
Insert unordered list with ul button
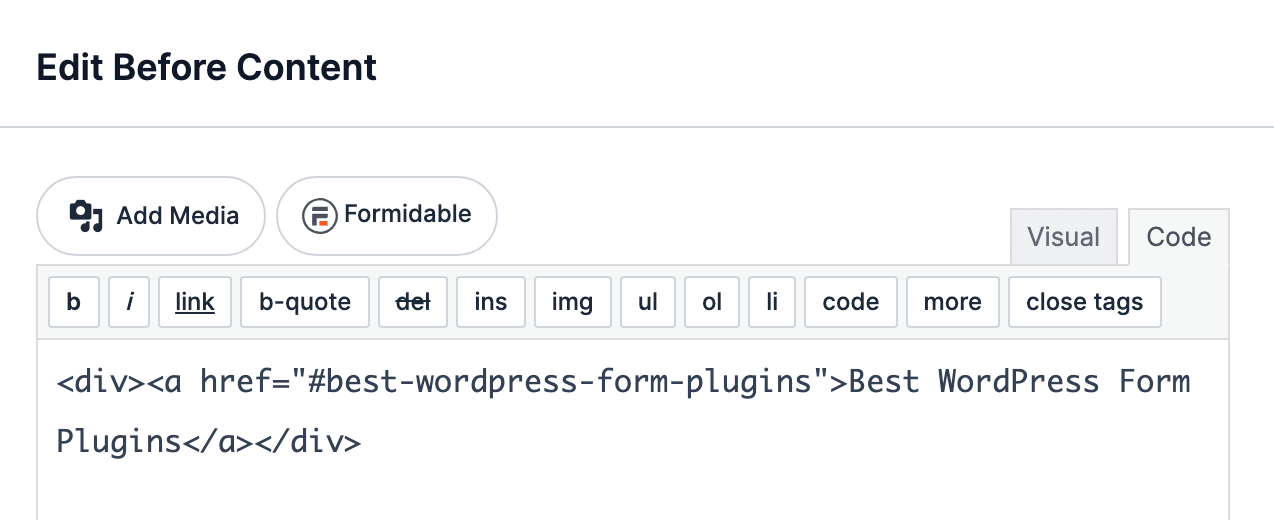(x=648, y=302)
